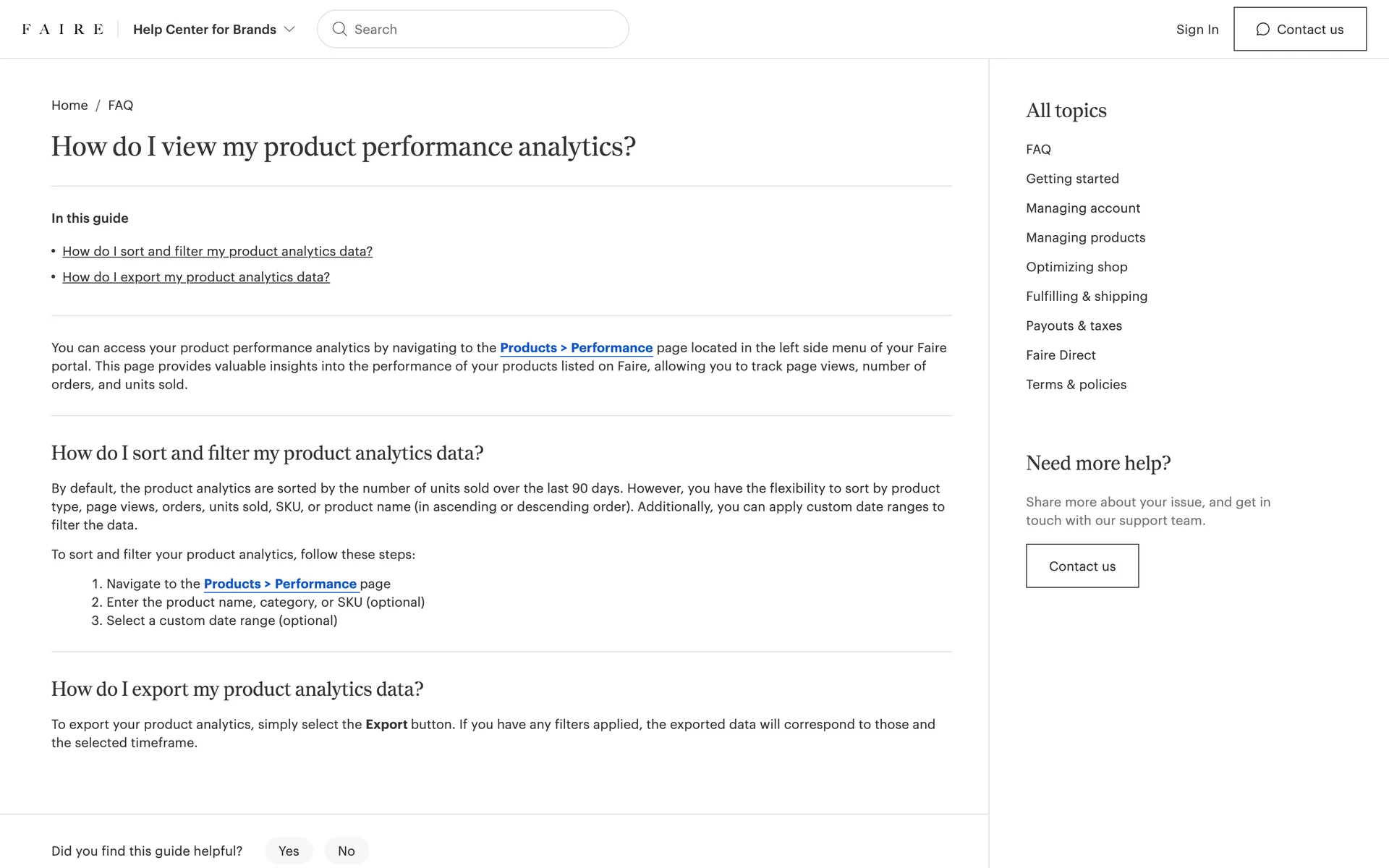Jump to the sort and filter section link

point(217,251)
